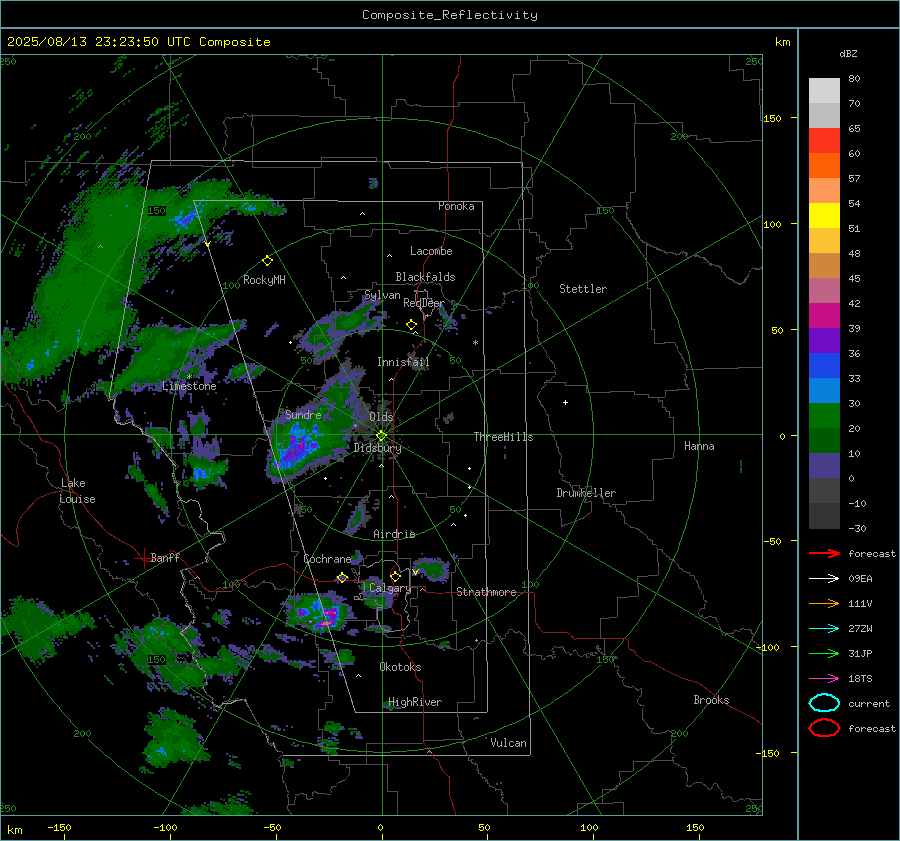Click the Airdrie label
The image size is (900, 841).
coord(394,534)
